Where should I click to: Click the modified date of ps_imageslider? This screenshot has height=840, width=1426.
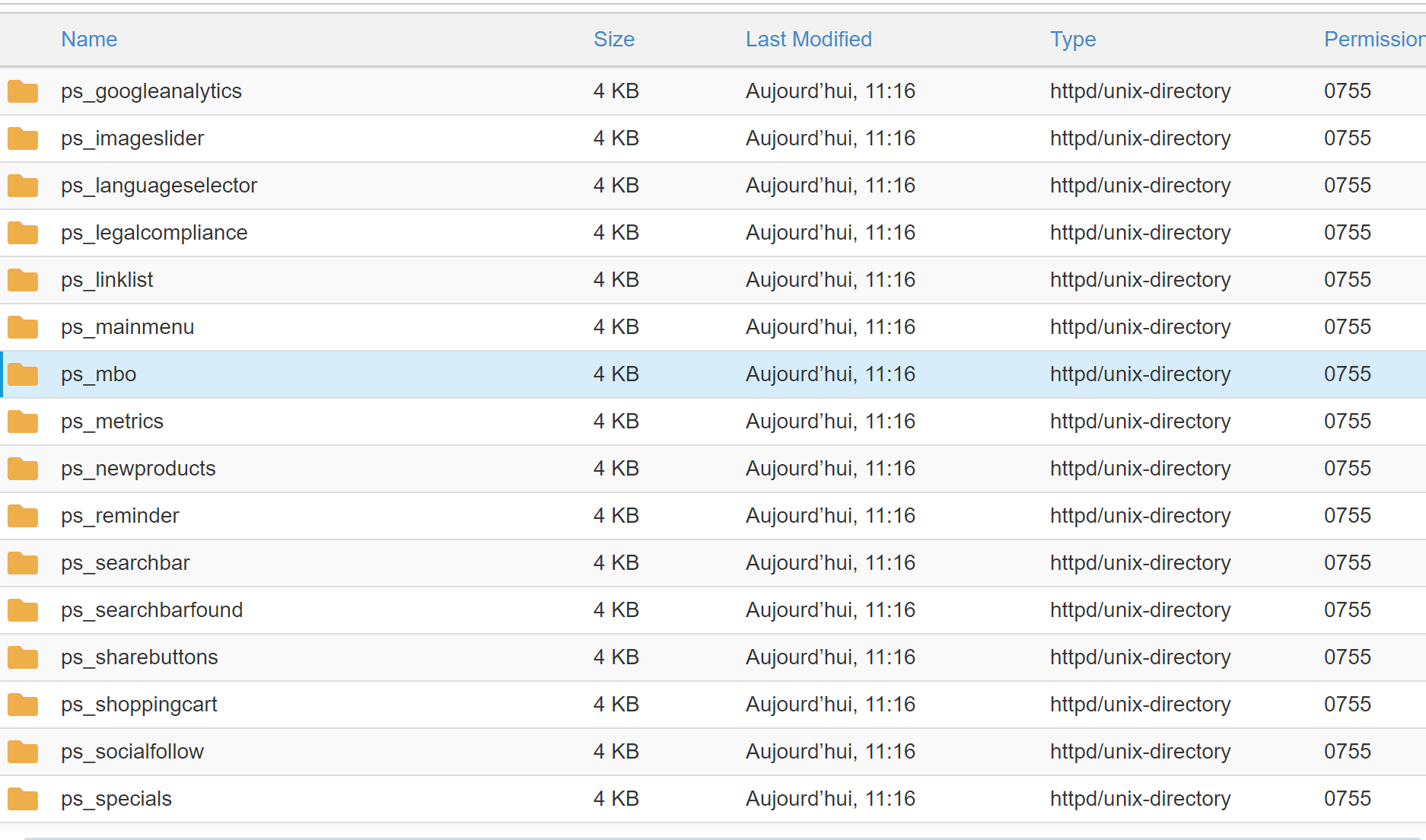(x=831, y=138)
